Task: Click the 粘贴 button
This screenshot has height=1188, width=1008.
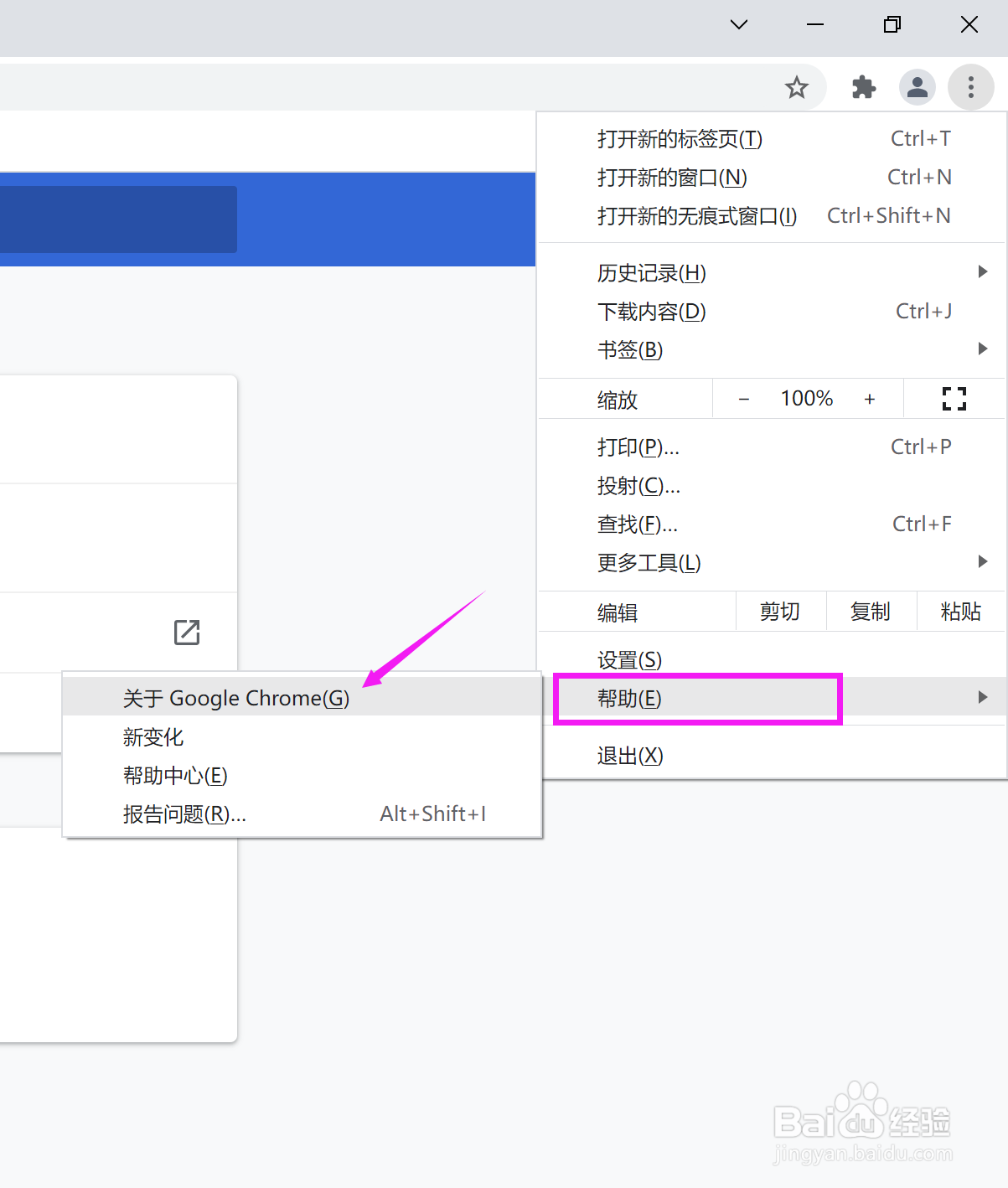Action: point(961,612)
